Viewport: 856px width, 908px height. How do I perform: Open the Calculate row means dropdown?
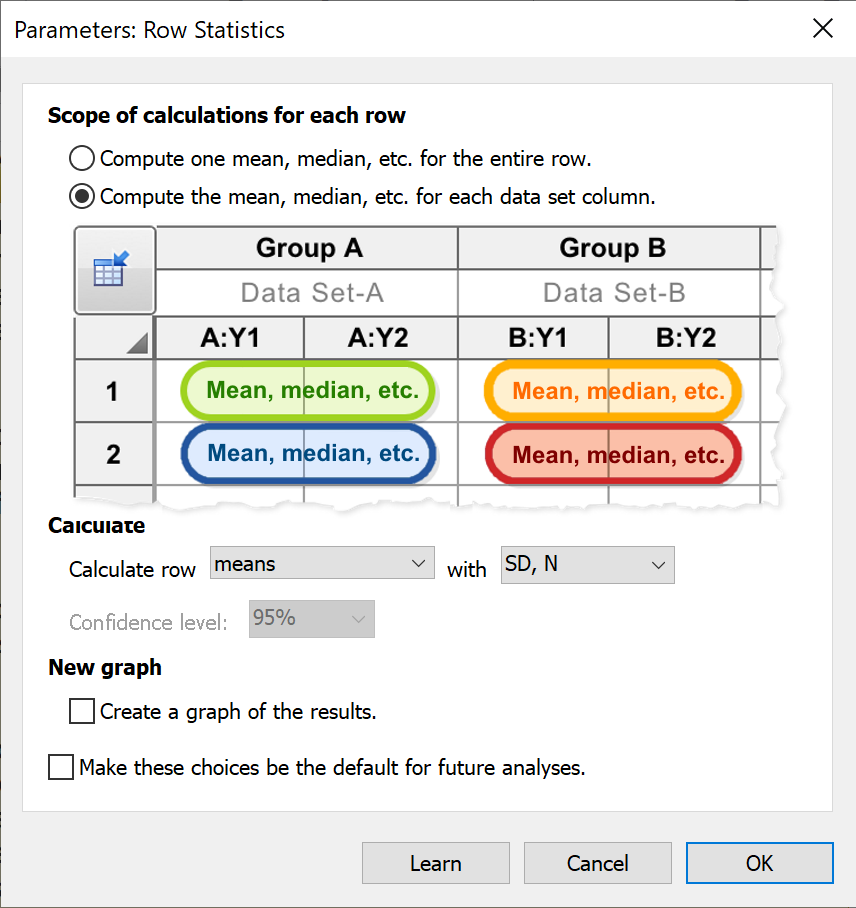tap(322, 565)
